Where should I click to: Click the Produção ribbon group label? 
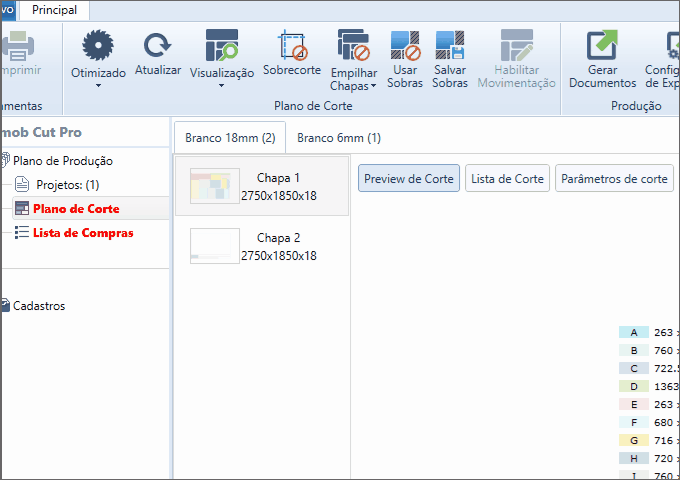point(636,106)
